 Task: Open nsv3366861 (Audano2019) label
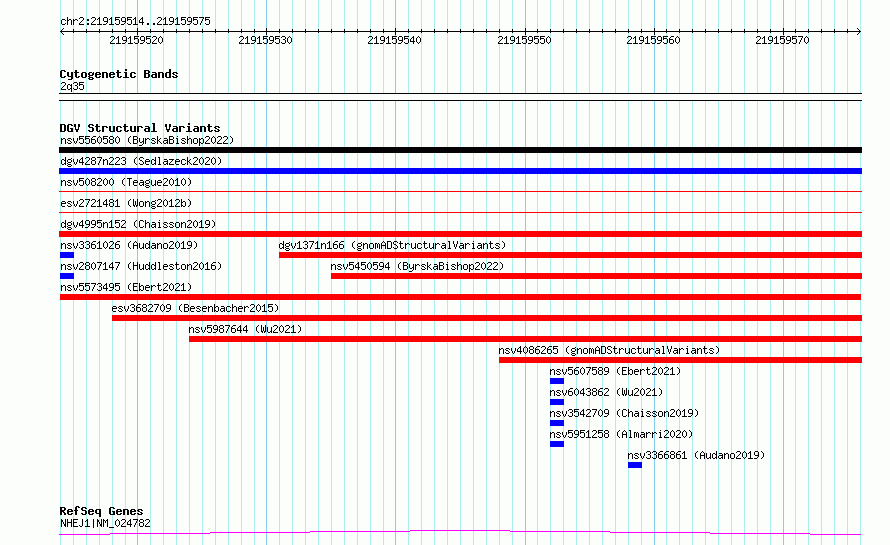coord(696,455)
